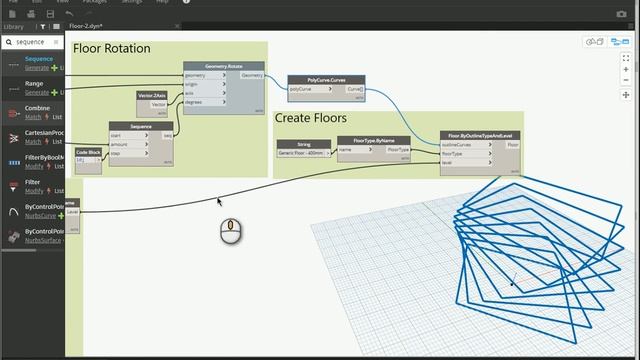
Task: Open the NurbsCurve category link
Action: (40, 216)
